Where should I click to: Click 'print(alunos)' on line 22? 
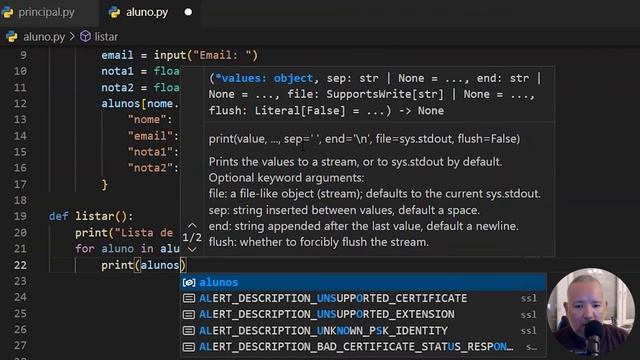coord(144,265)
